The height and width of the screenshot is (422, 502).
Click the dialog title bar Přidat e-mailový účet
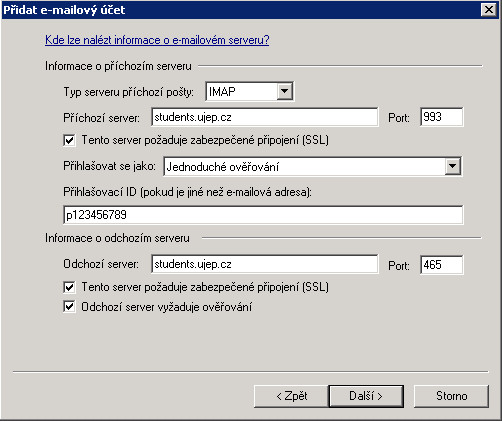240,10
